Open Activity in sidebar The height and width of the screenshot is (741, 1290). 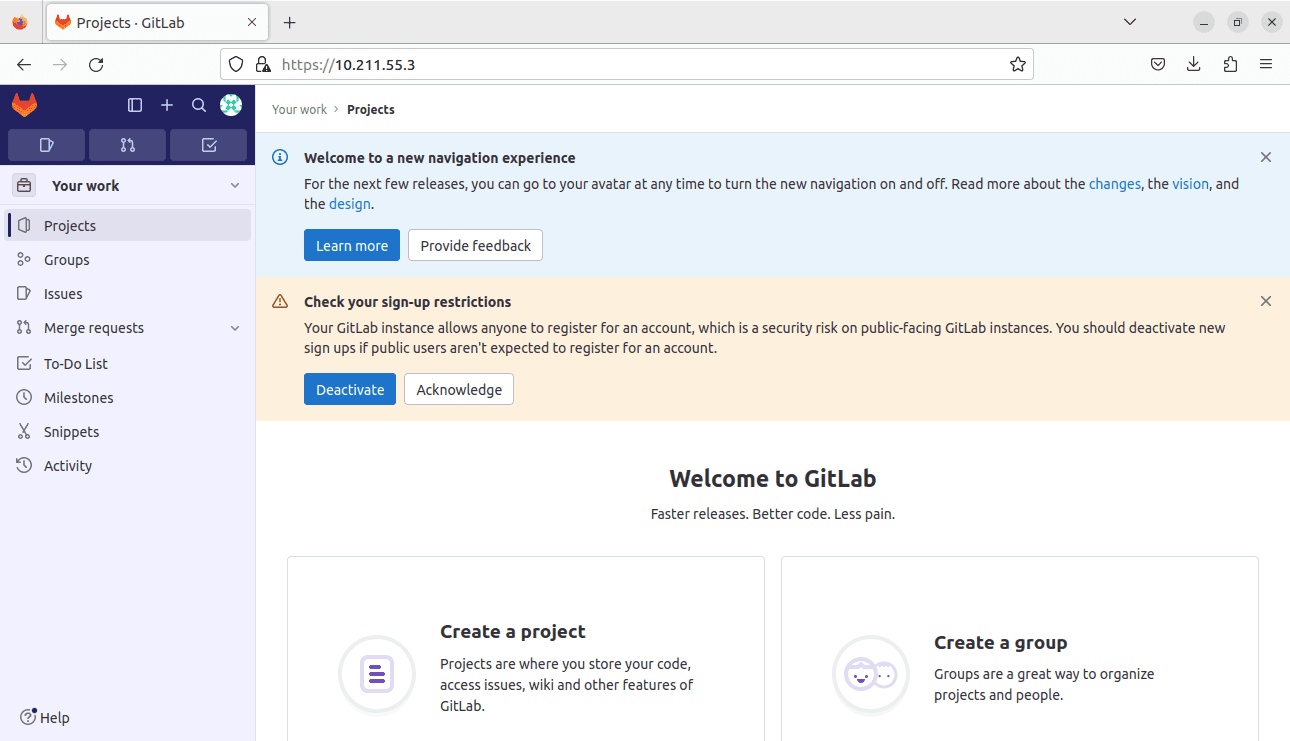pyautogui.click(x=128, y=465)
